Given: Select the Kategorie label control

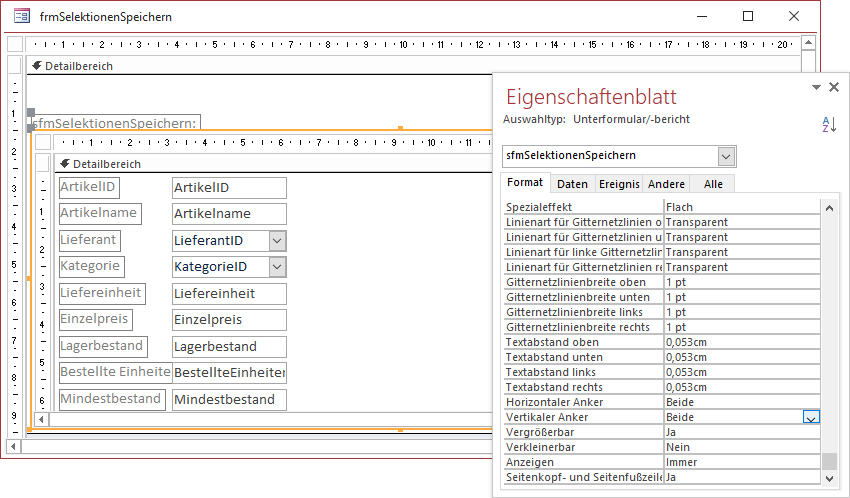Looking at the screenshot, I should (x=92, y=266).
